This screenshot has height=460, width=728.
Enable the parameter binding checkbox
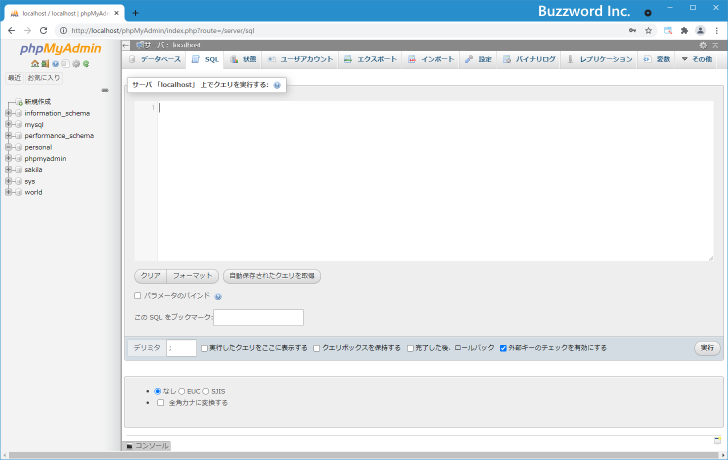137,296
